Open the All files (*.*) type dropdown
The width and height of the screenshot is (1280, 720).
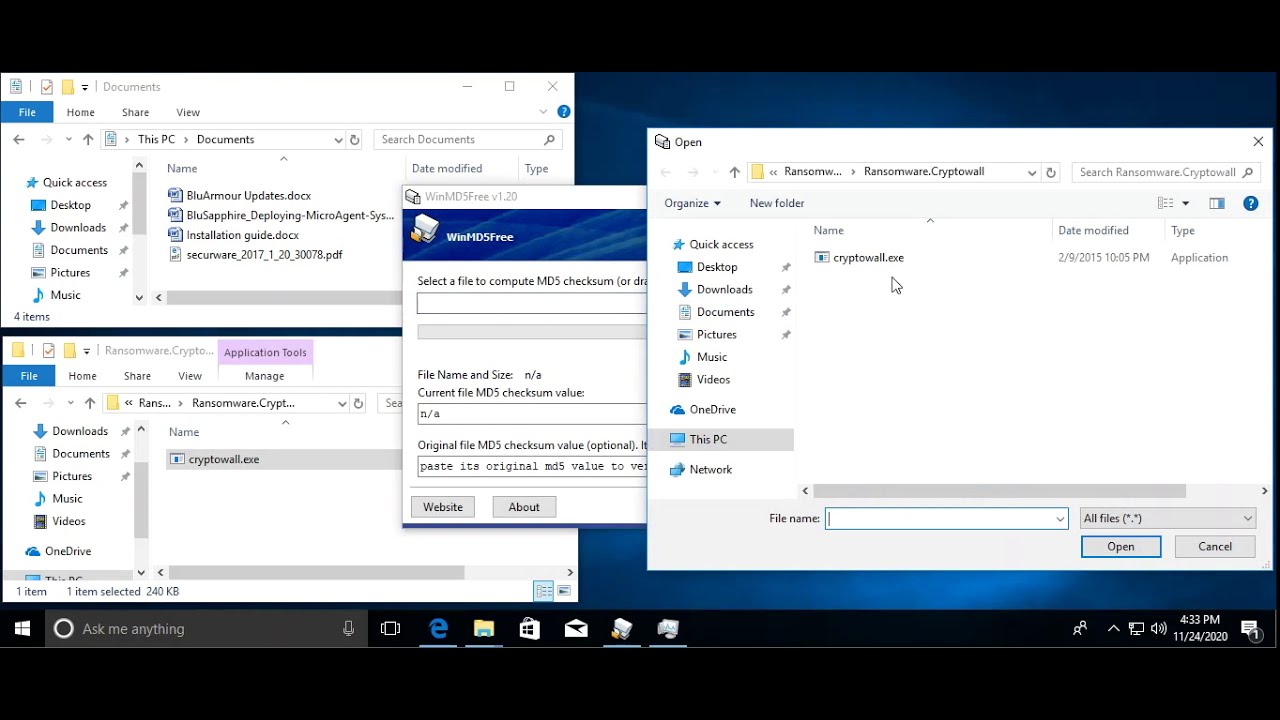tap(1167, 518)
